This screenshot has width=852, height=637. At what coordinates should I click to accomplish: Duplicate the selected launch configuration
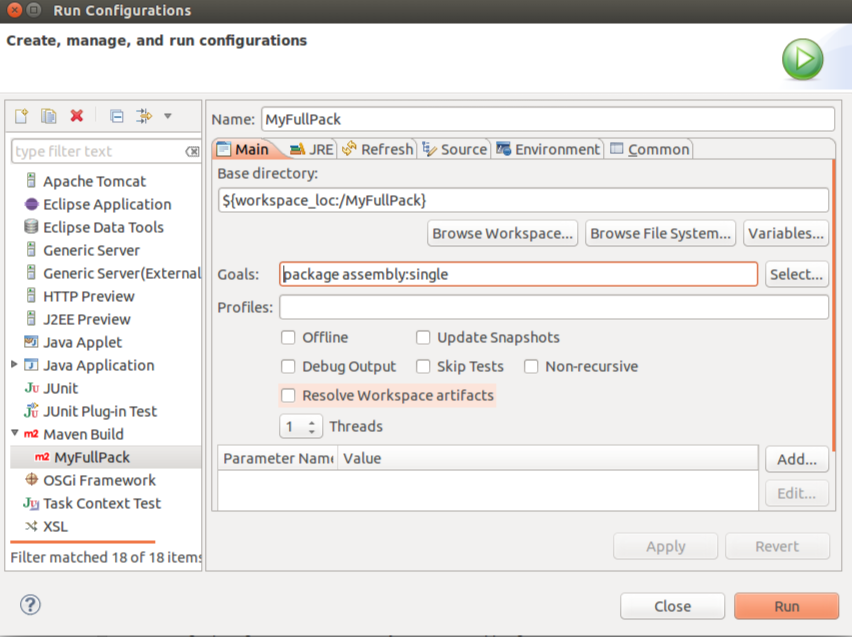click(48, 116)
